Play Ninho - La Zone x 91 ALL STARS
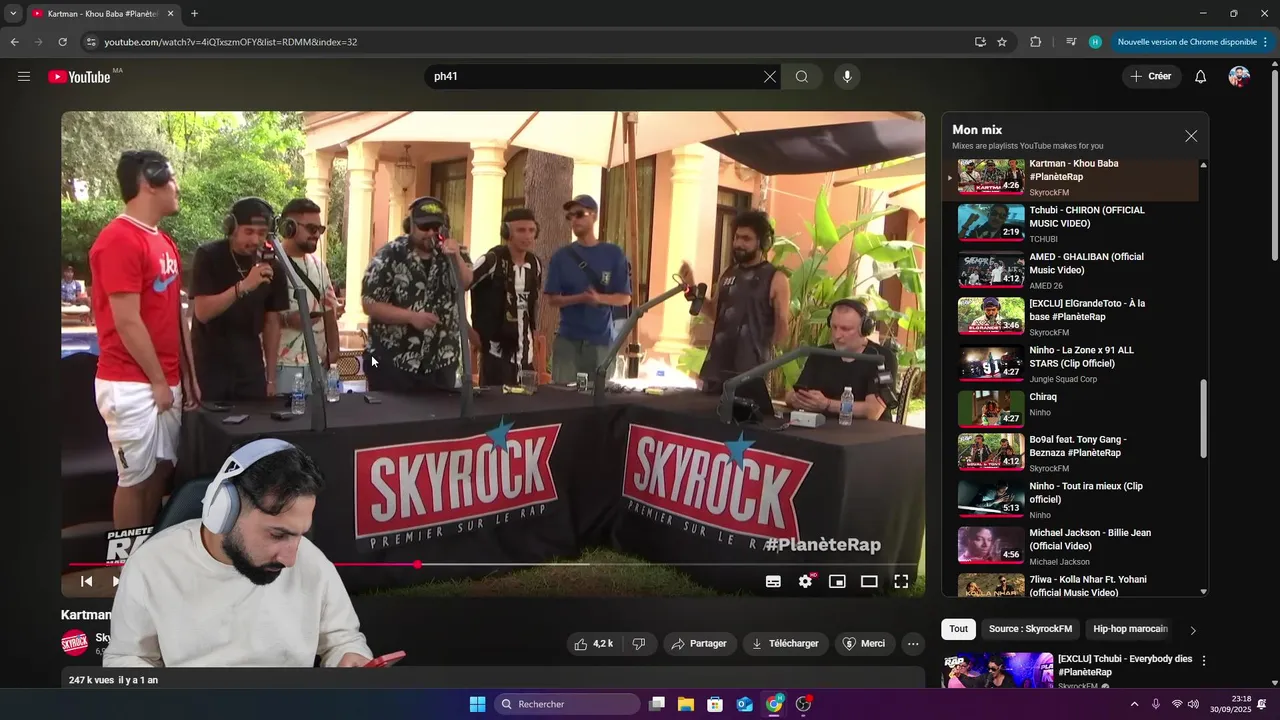 [1070, 364]
